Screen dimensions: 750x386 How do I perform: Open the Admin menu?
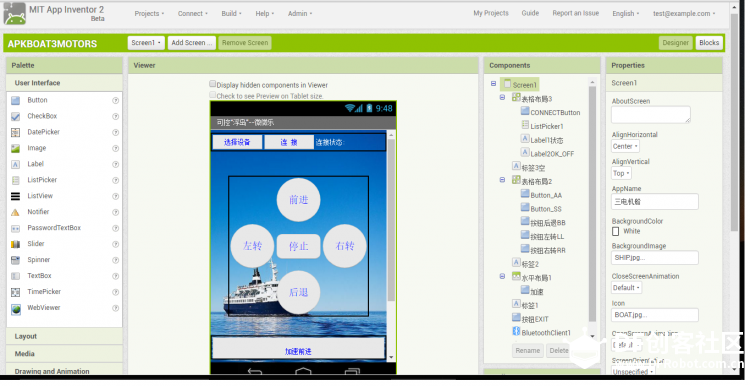(x=300, y=13)
